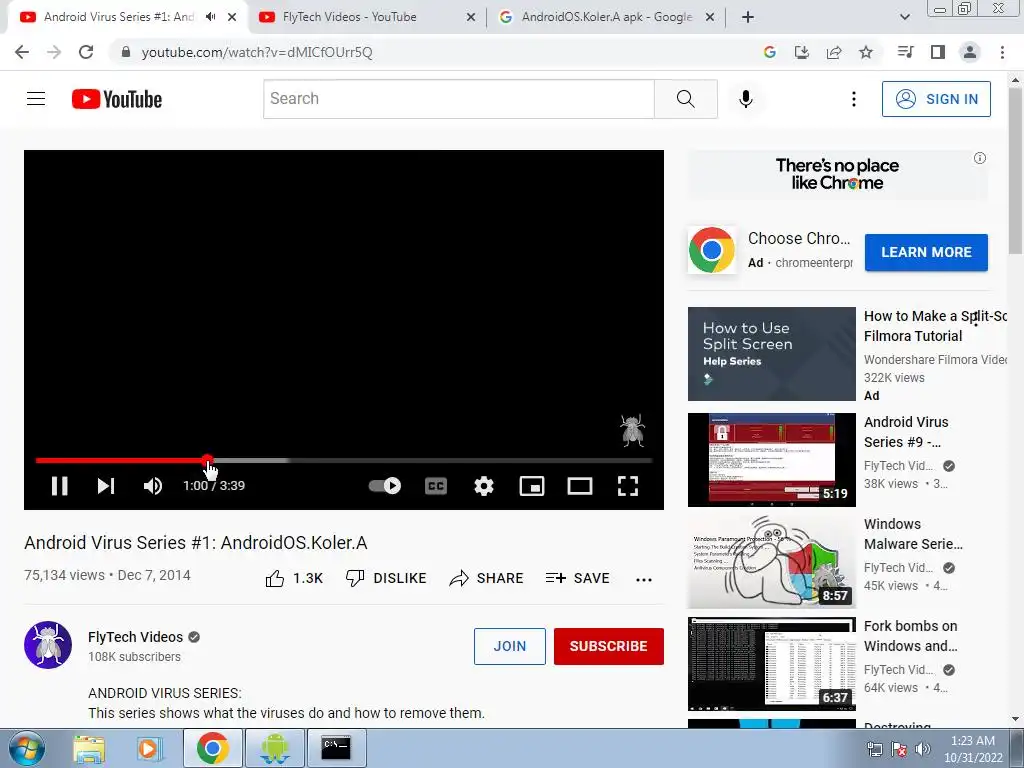Open the ad info icon
Image resolution: width=1024 pixels, height=768 pixels.
pyautogui.click(x=980, y=158)
